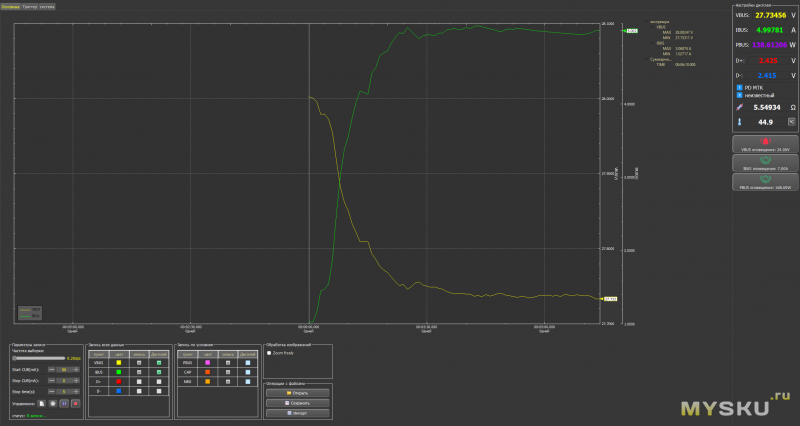
Task: Increase Start CUR value with plus button
Action: 76,369
